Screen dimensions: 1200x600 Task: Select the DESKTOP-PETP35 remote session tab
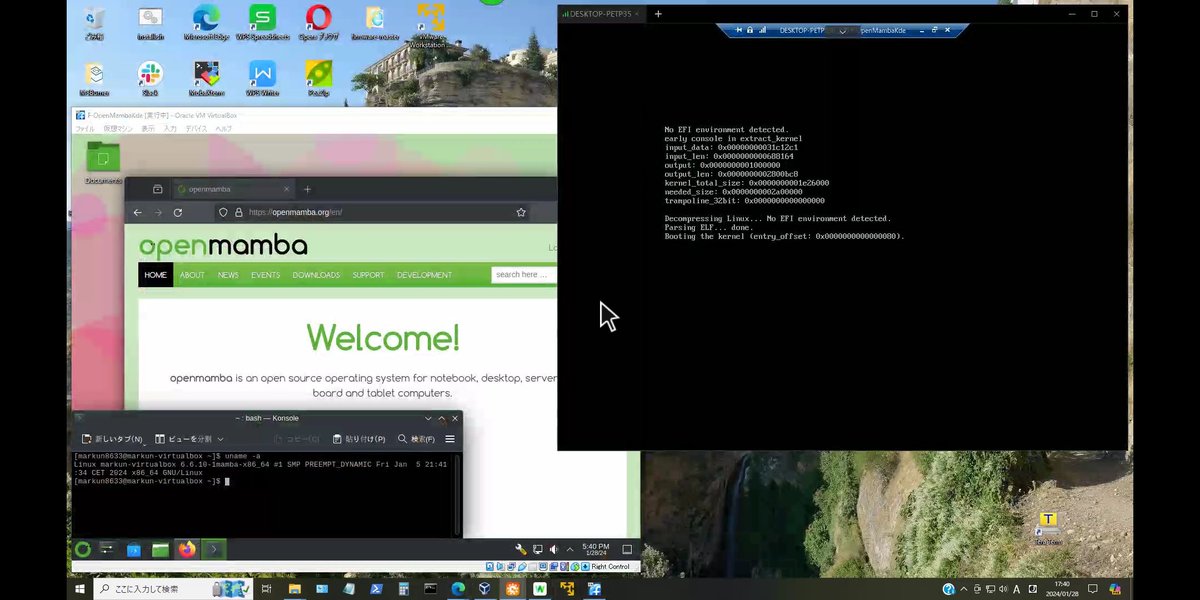point(602,14)
